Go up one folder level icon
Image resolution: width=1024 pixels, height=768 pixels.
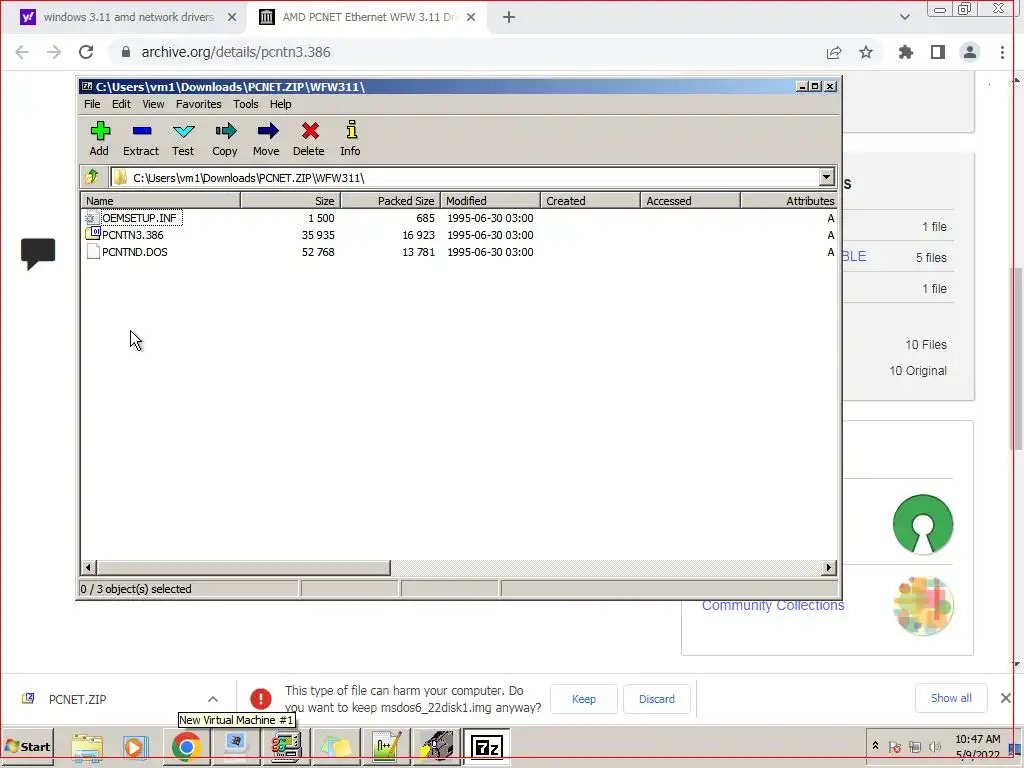92,177
